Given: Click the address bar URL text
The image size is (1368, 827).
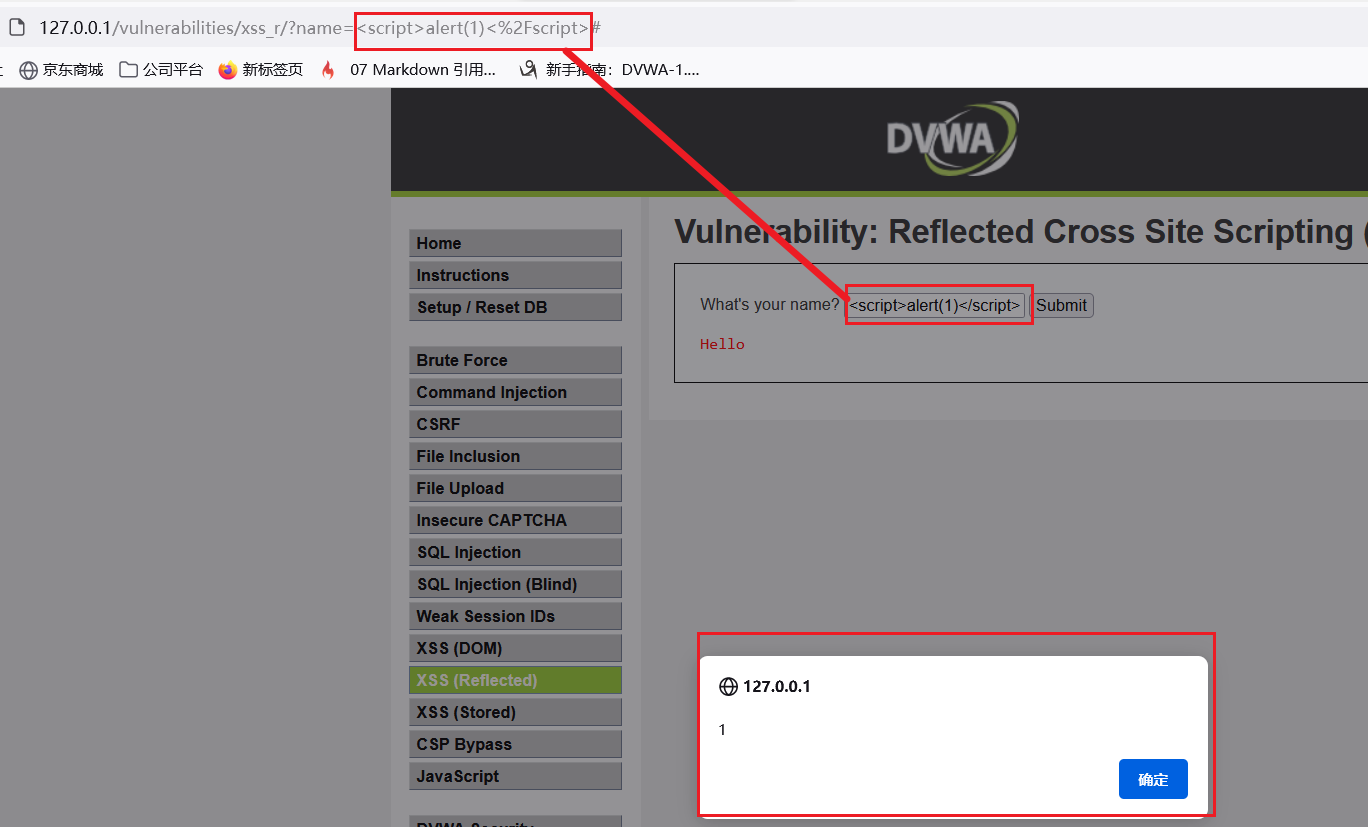Looking at the screenshot, I should [320, 28].
